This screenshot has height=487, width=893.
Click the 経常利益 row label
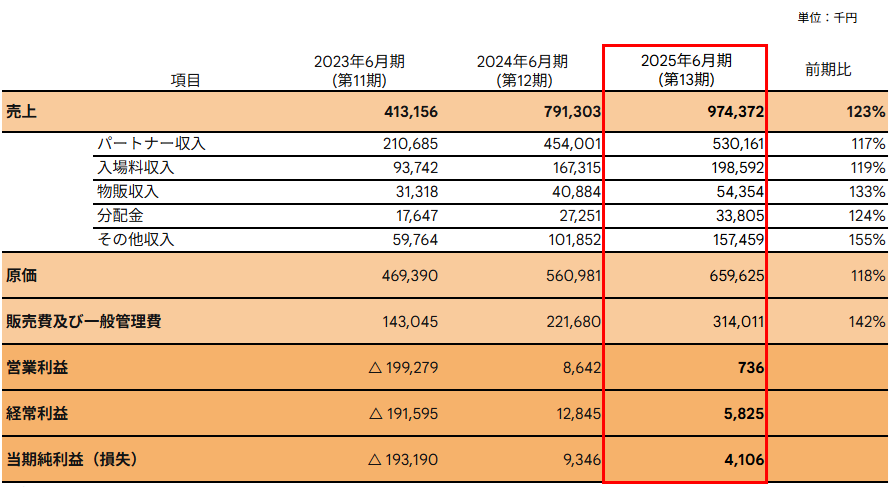pyautogui.click(x=37, y=413)
